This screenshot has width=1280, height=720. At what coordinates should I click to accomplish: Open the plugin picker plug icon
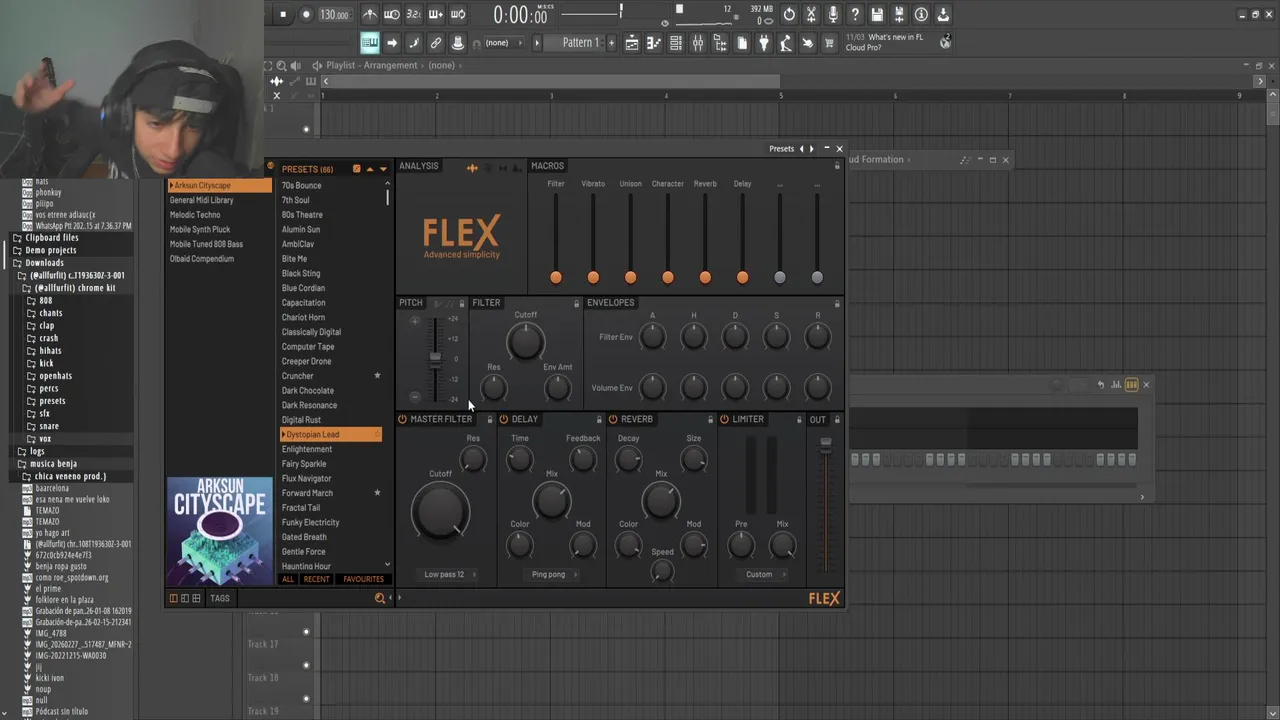pos(764,43)
